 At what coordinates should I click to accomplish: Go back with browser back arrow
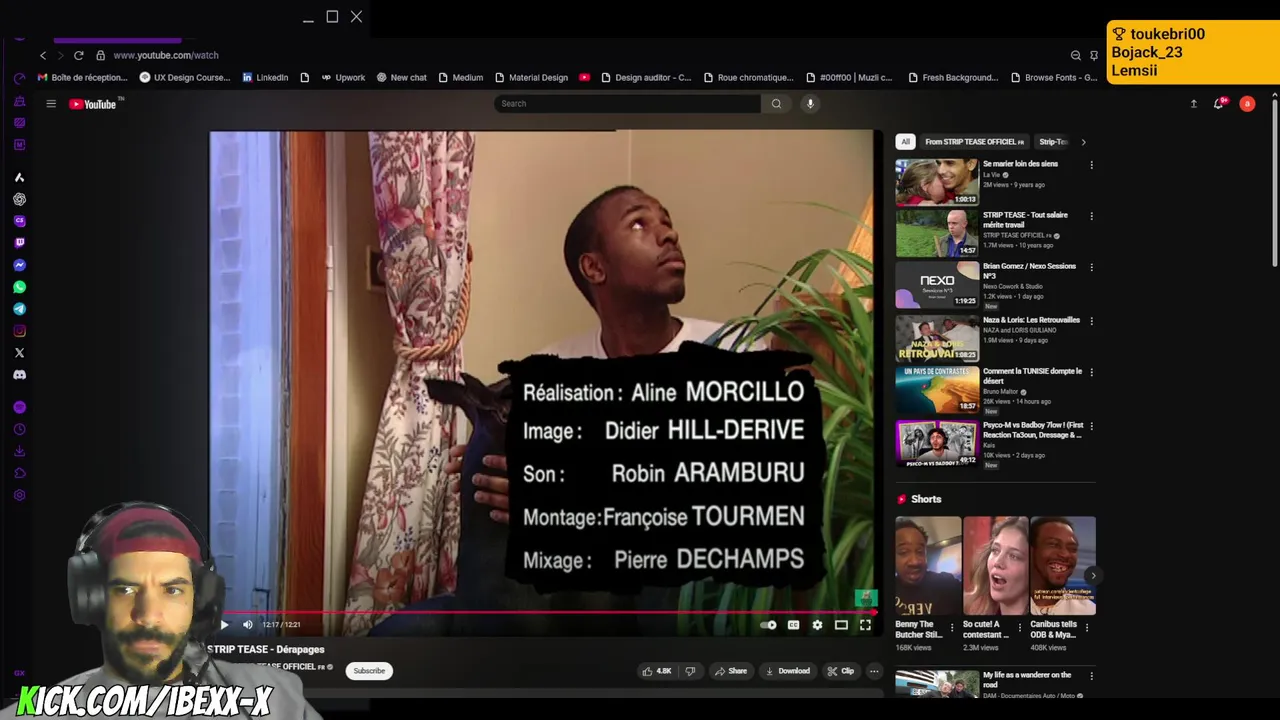click(x=43, y=55)
